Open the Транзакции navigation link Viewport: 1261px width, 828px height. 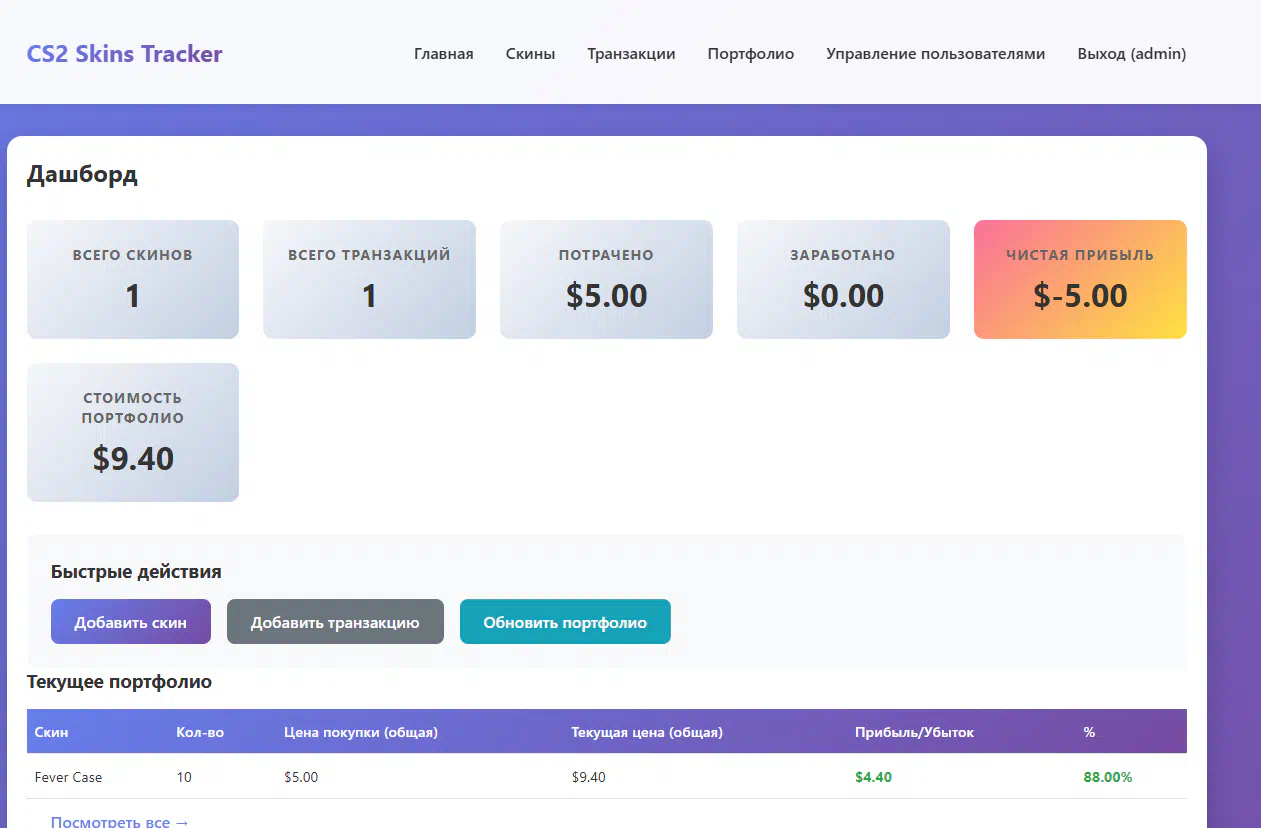click(x=631, y=54)
